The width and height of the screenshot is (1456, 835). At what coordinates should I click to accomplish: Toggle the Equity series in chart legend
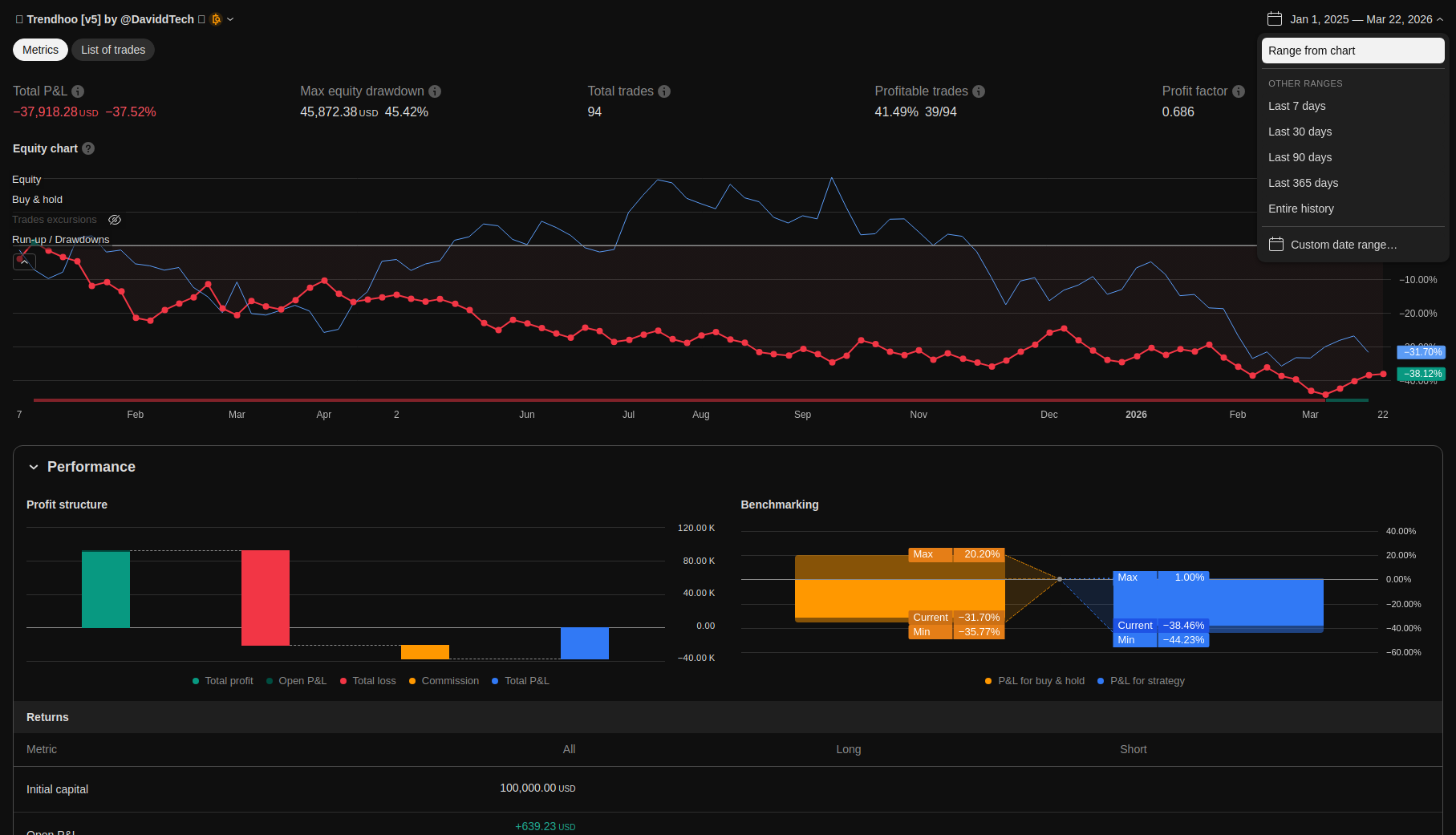click(26, 180)
